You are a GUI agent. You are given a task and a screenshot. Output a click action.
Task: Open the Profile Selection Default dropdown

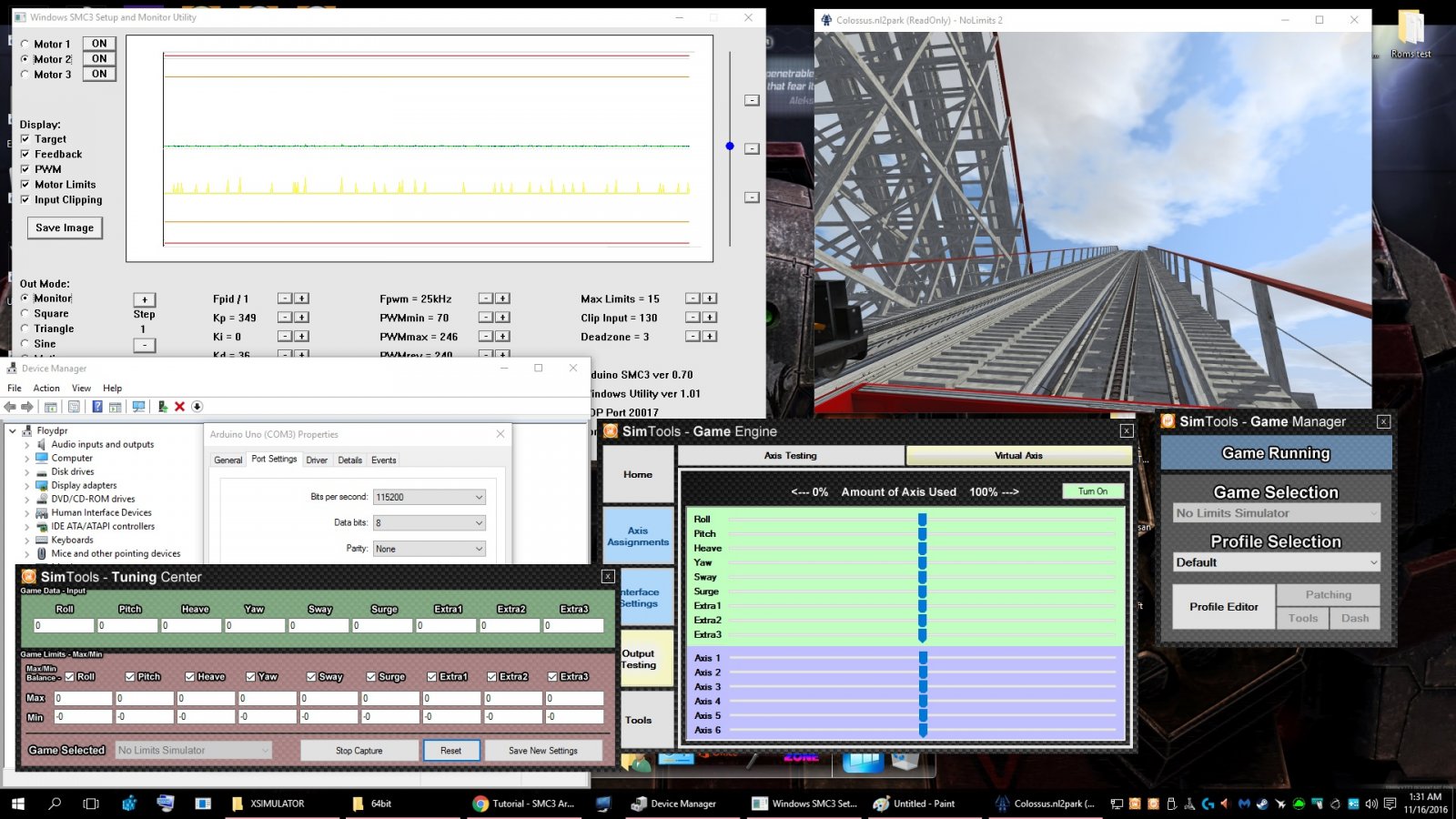1277,562
